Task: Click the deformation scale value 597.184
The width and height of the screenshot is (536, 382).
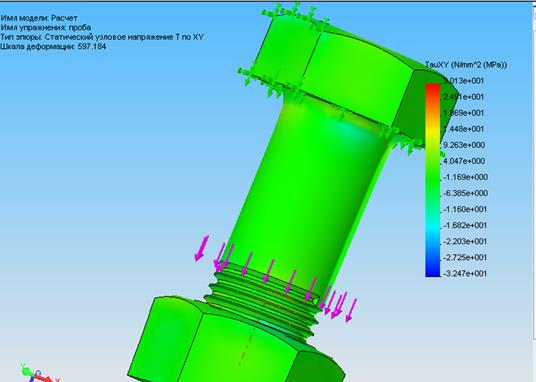Action: 92,46
